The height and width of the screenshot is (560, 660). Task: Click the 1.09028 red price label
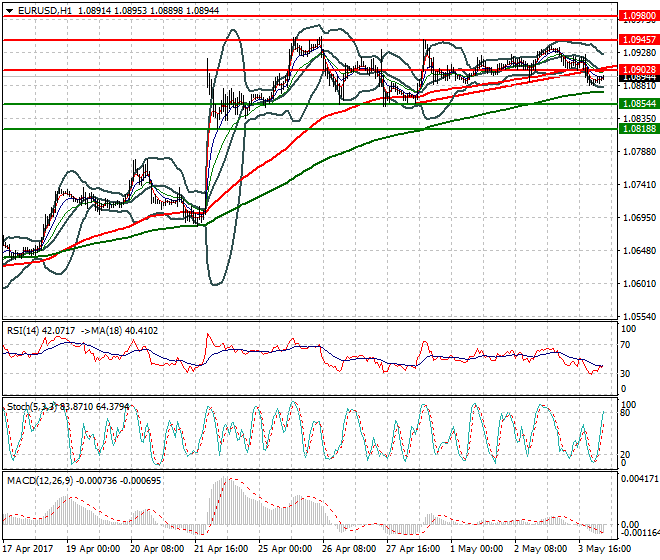[x=639, y=70]
